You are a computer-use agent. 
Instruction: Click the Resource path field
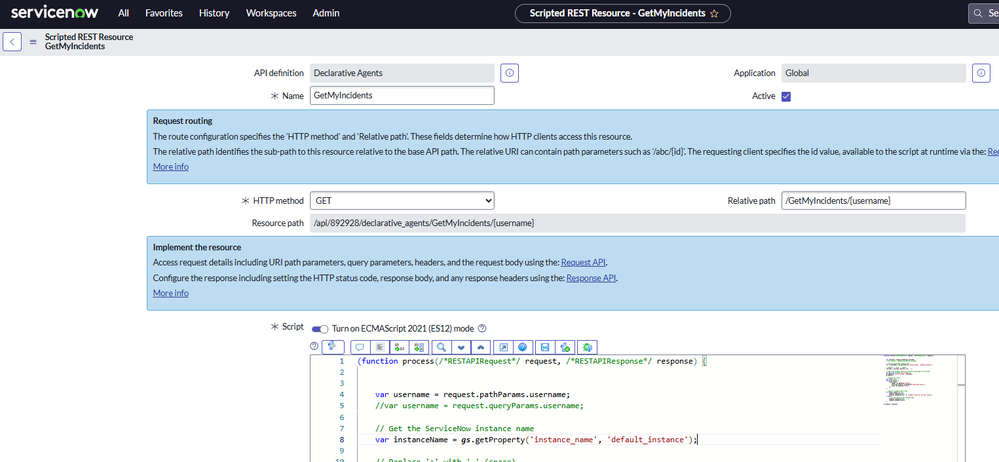point(637,223)
